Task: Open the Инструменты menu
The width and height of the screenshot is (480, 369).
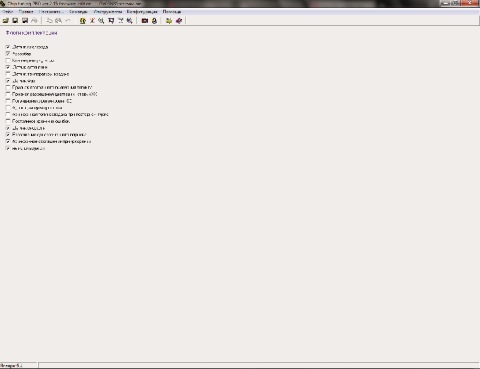Action: [108, 12]
